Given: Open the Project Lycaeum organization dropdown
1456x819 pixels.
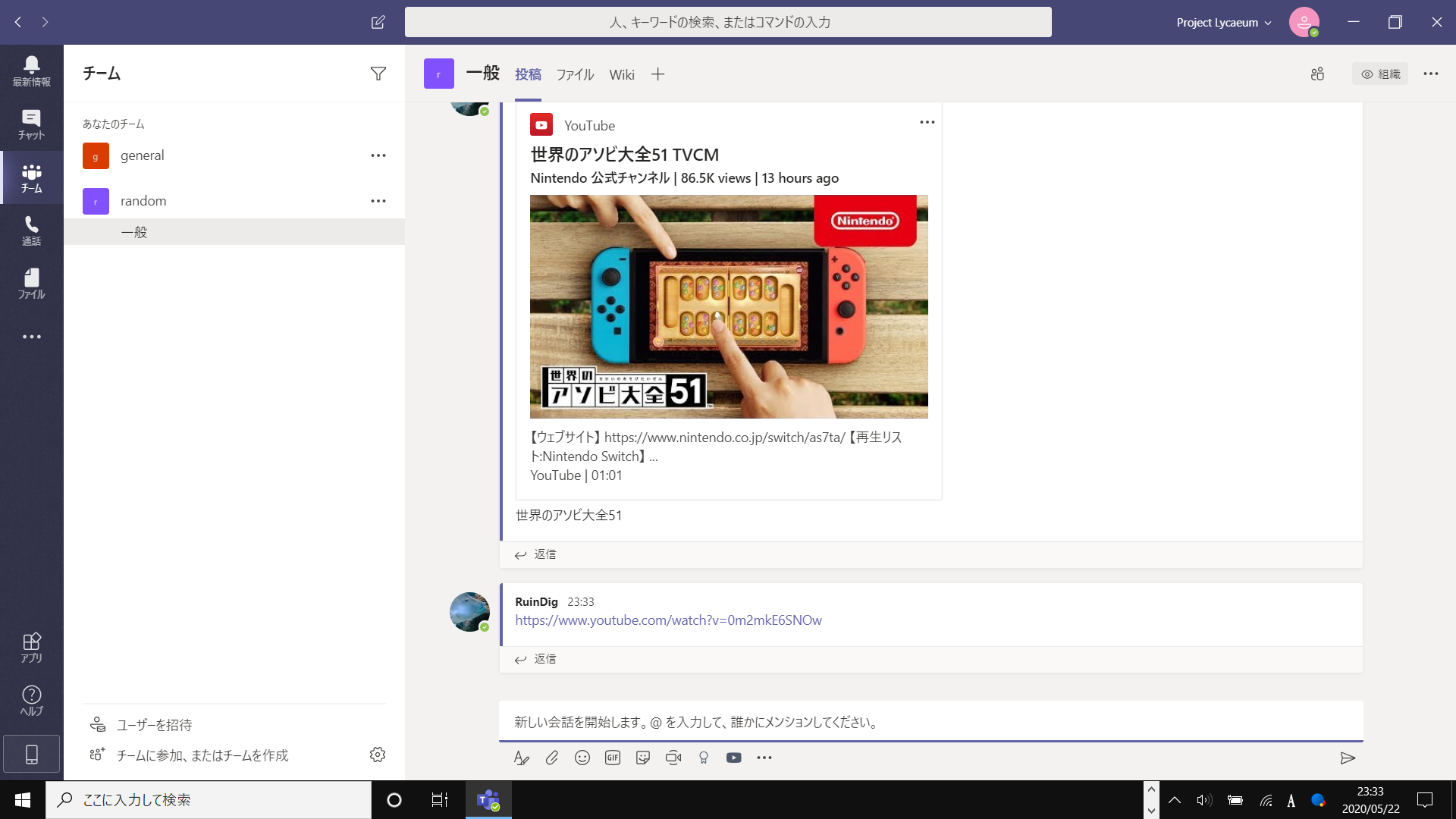Looking at the screenshot, I should [1223, 23].
